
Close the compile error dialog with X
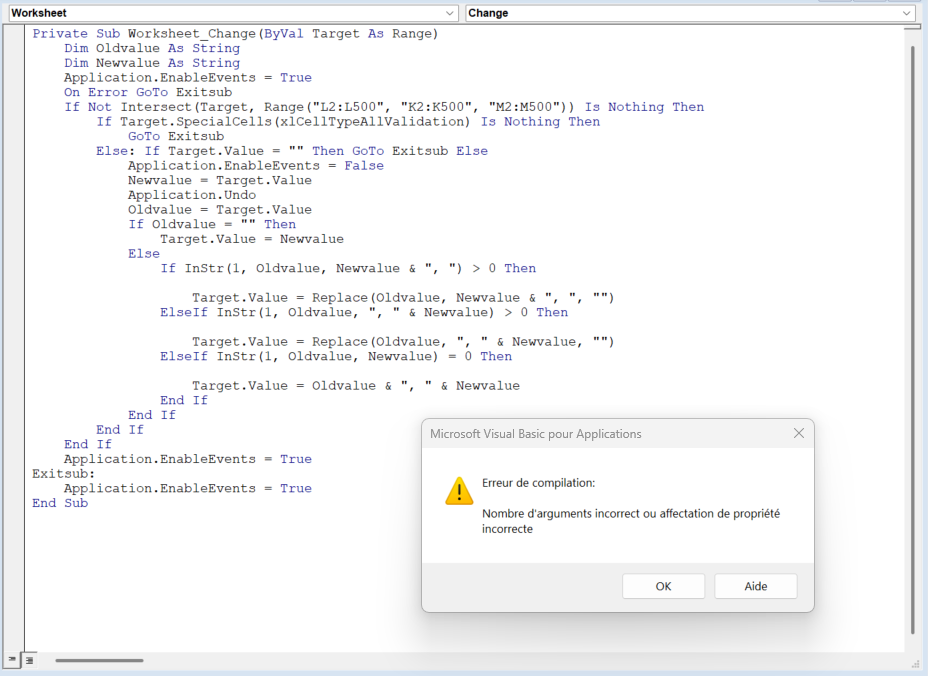click(x=798, y=433)
